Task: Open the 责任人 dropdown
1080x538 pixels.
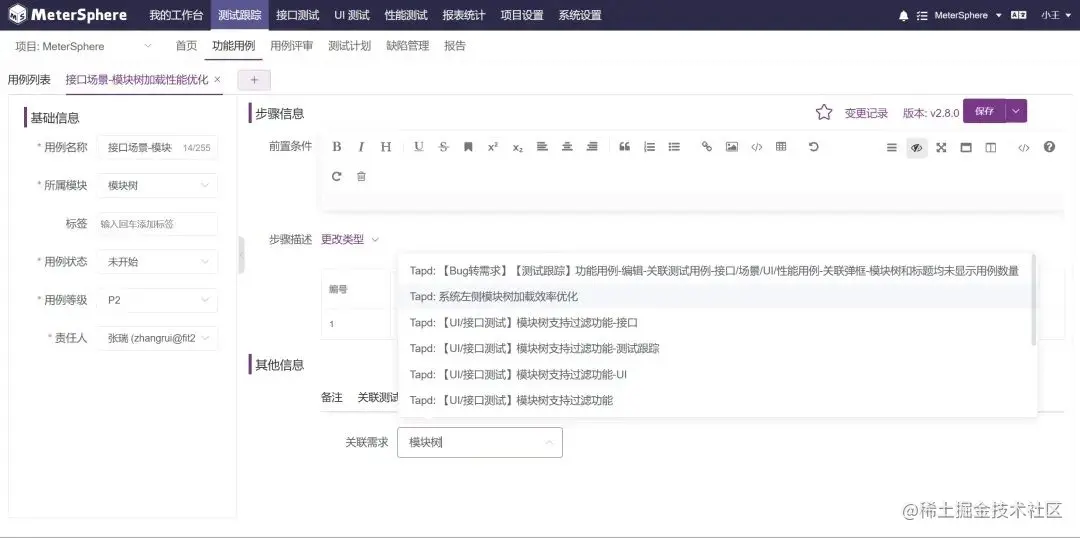Action: (158, 338)
